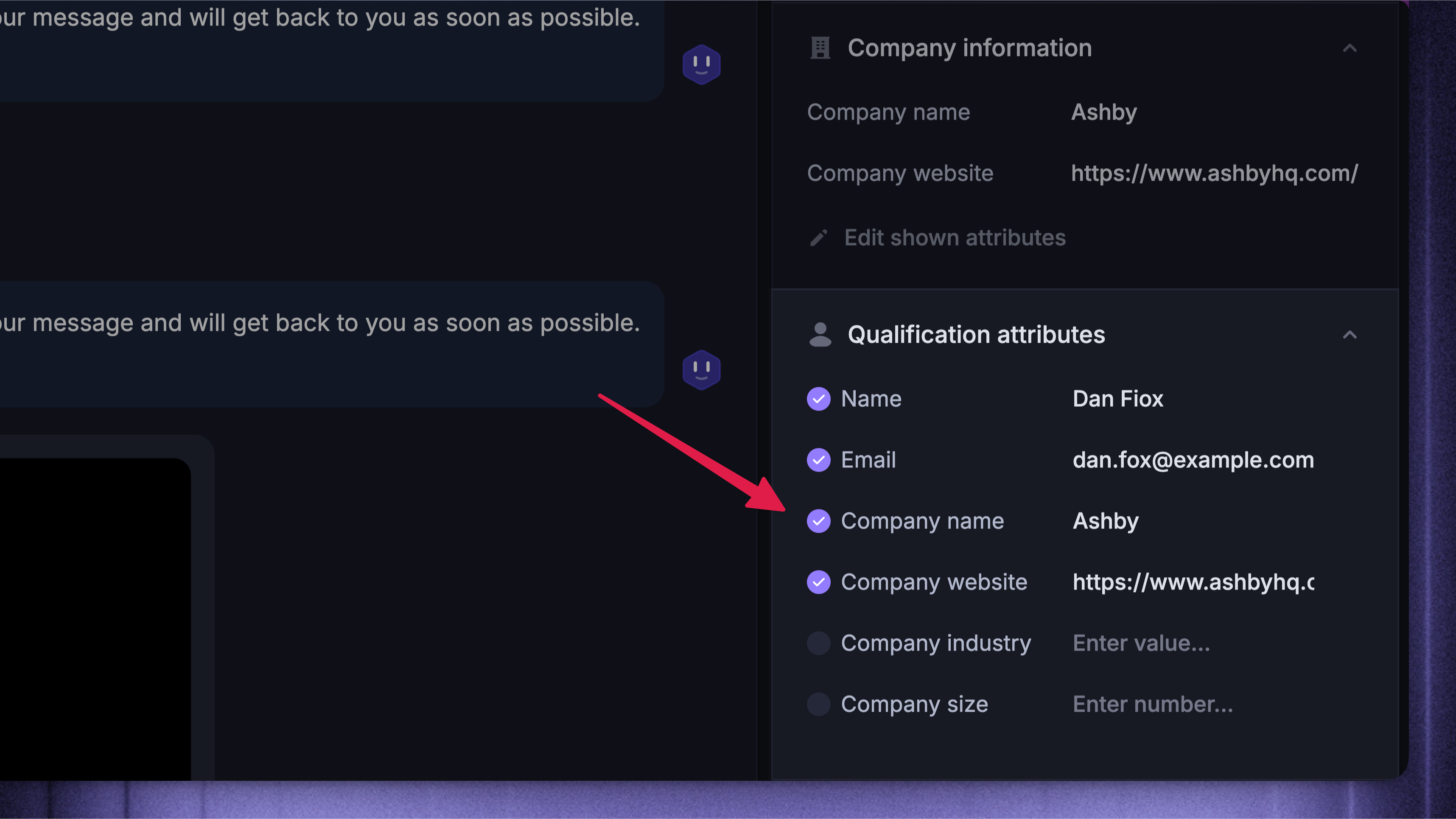Click the Qualification attributes section title

coord(976,335)
